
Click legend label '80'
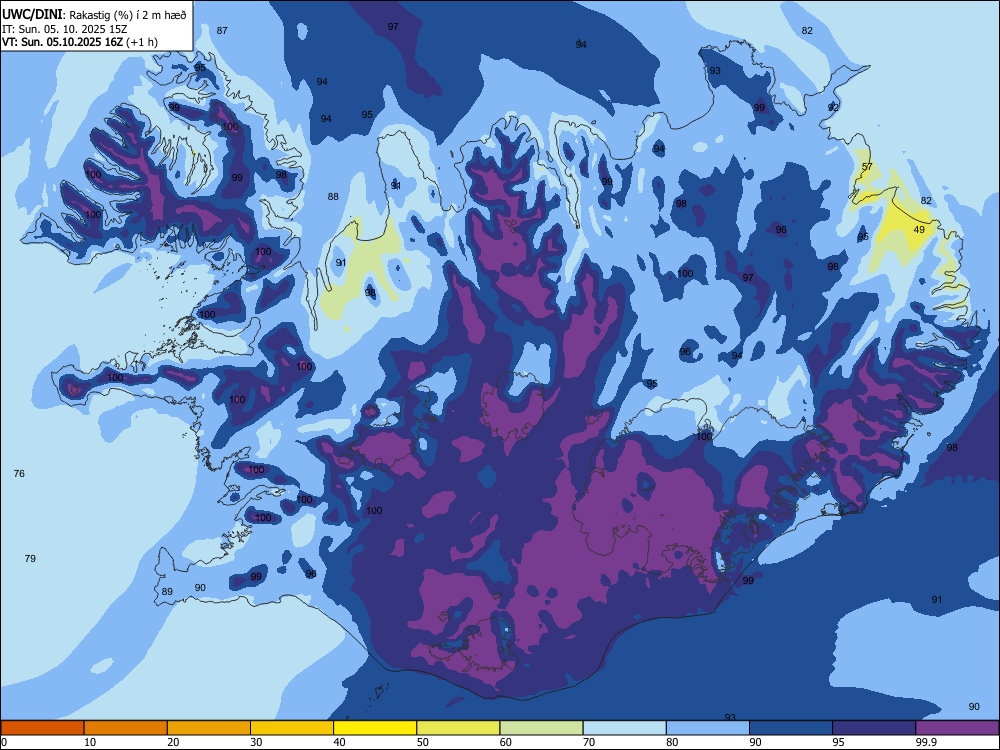click(672, 742)
